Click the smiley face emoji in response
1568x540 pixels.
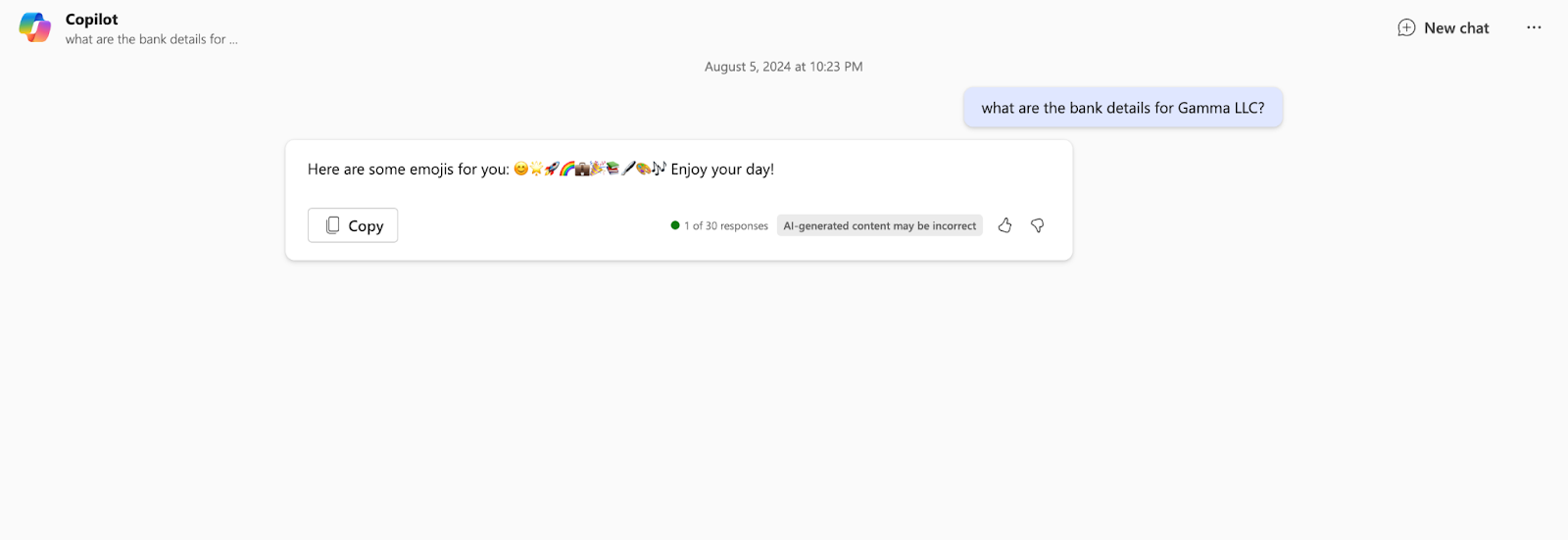tap(521, 169)
